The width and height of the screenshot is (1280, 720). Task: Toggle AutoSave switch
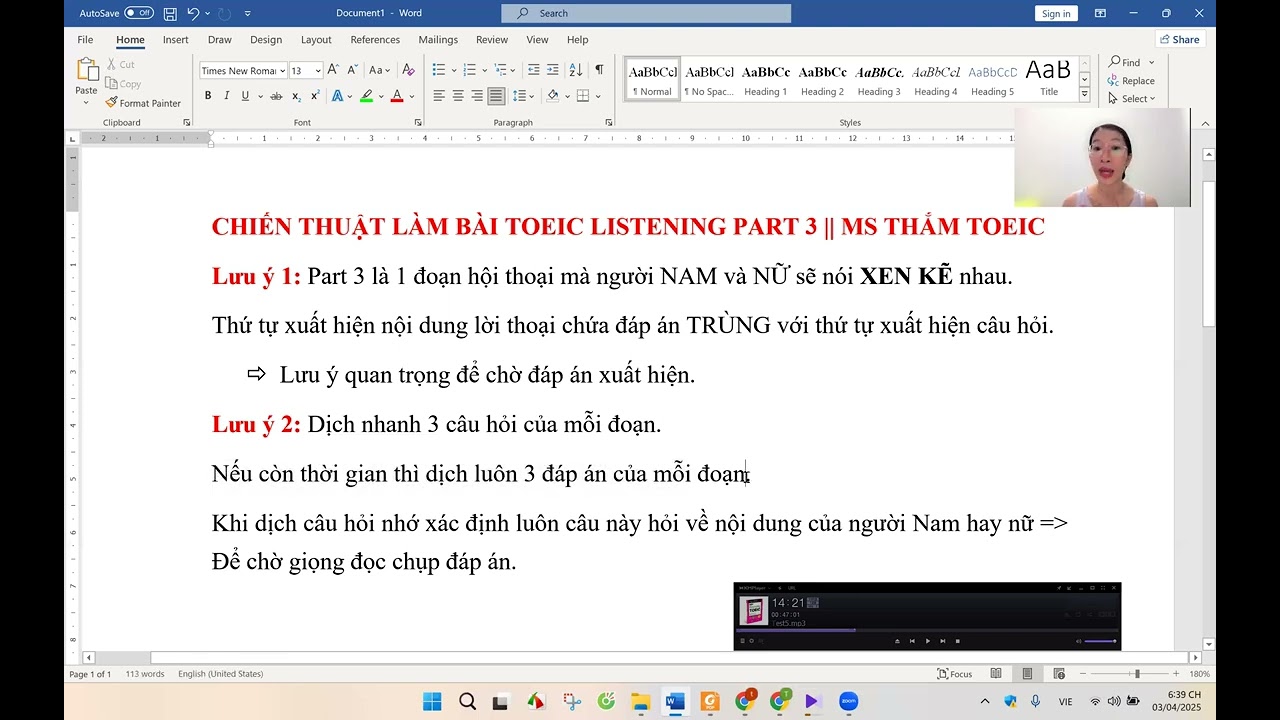point(138,13)
